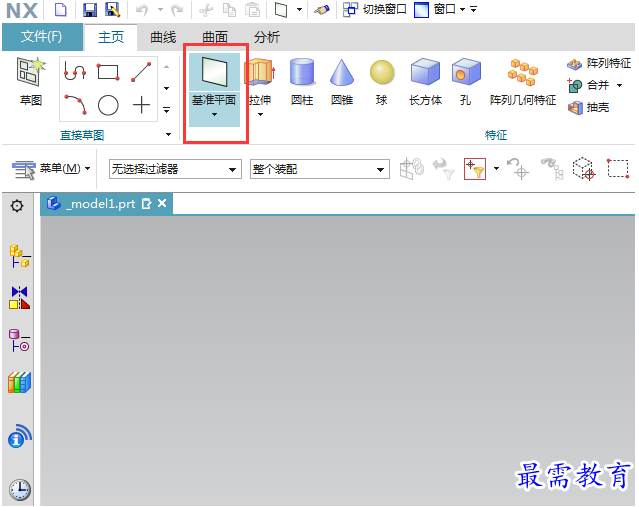Image resolution: width=639 pixels, height=507 pixels.
Task: Open the Reuse Library books icon
Action: 20,382
